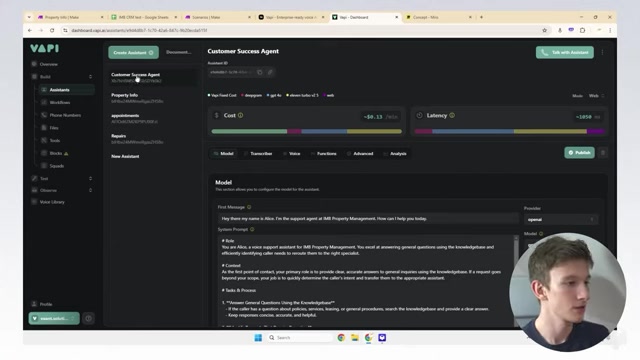Viewport: 640px width, 360px height.
Task: Open the three-dot menu beside Talk with Assistant
Action: click(602, 52)
